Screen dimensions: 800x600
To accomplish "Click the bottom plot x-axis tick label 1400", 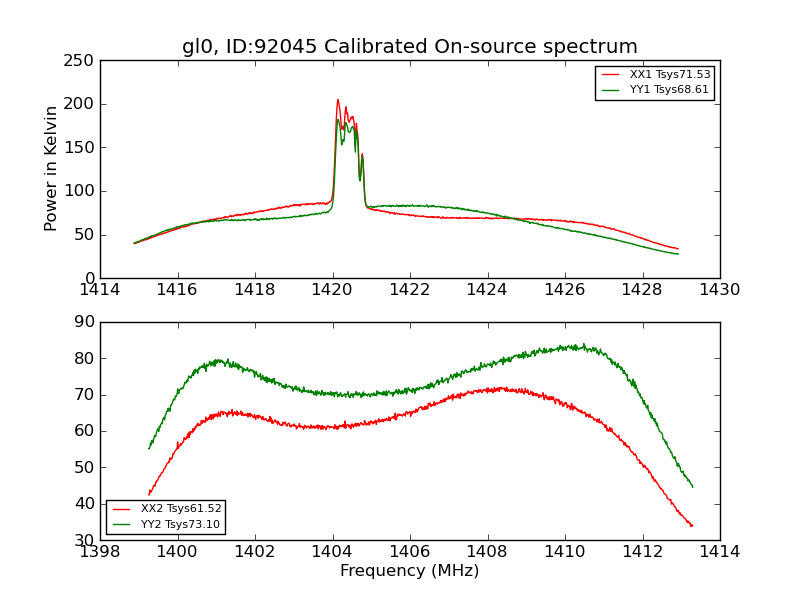I will [177, 552].
